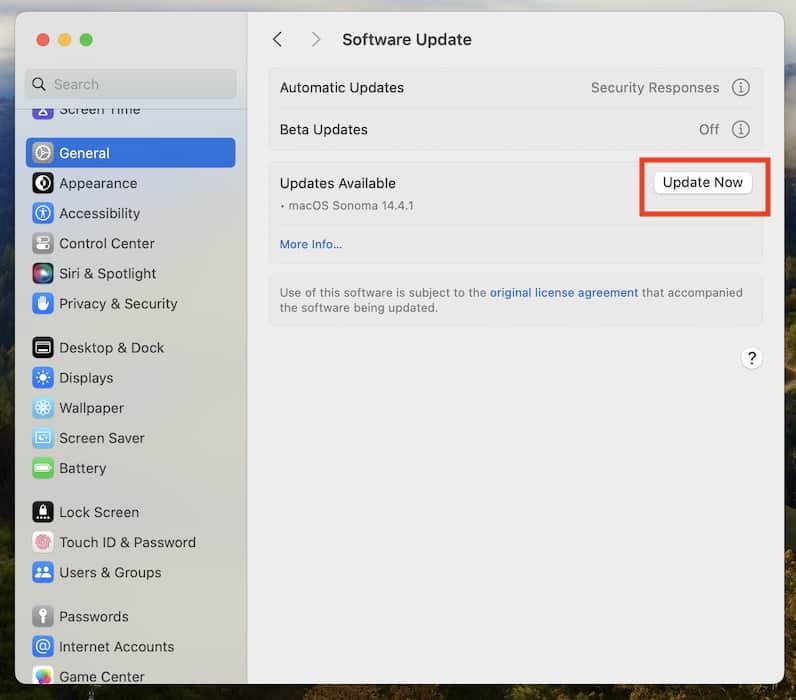Click the Update Now button
Viewport: 796px width, 700px height.
point(703,183)
